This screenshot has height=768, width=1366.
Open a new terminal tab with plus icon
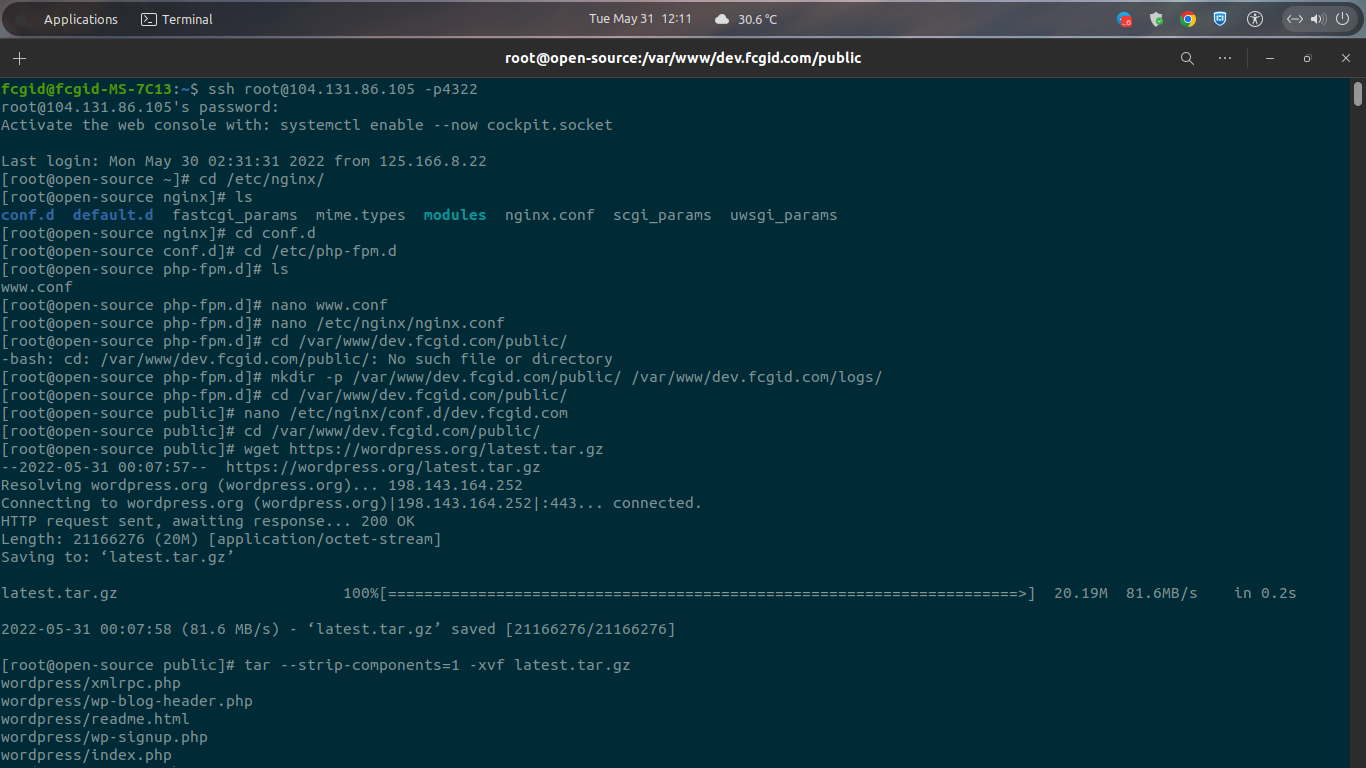pos(19,58)
